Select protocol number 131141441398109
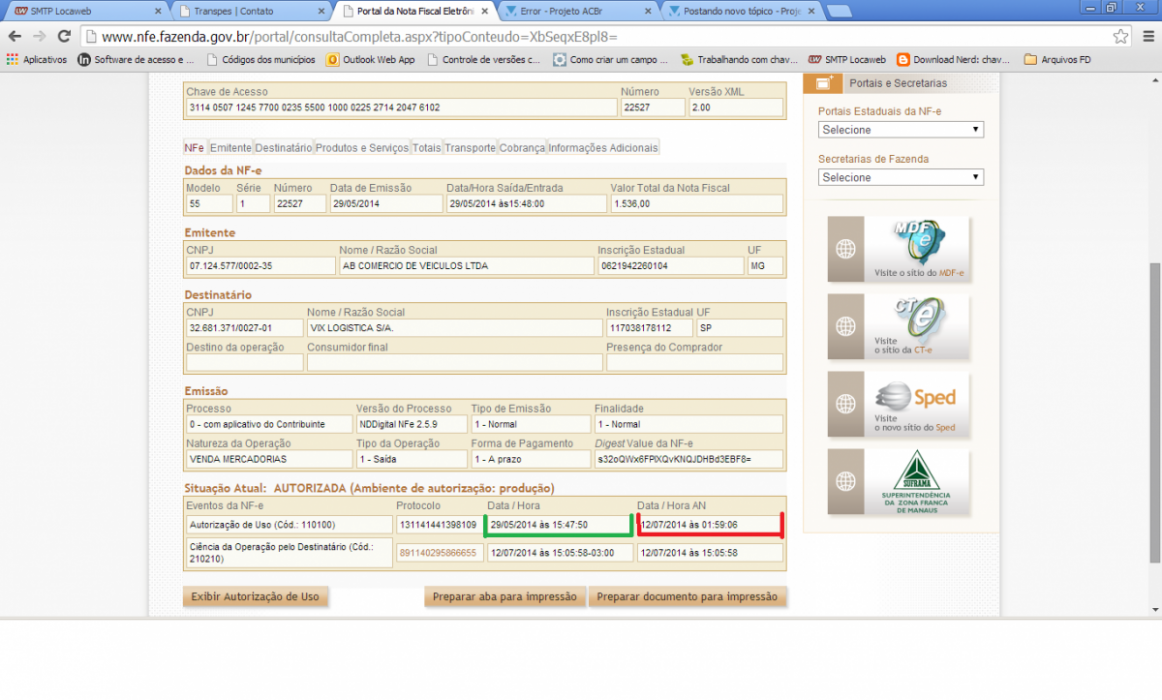The image size is (1162, 700). [x=438, y=524]
